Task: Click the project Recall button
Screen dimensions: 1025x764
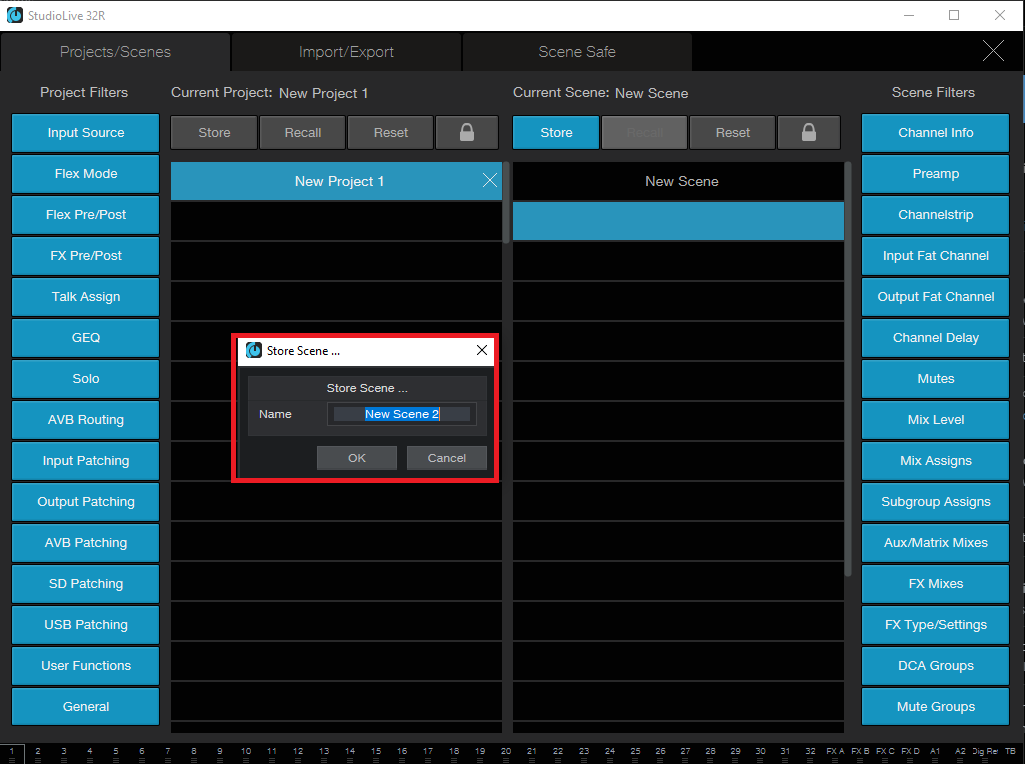Action: click(x=303, y=133)
